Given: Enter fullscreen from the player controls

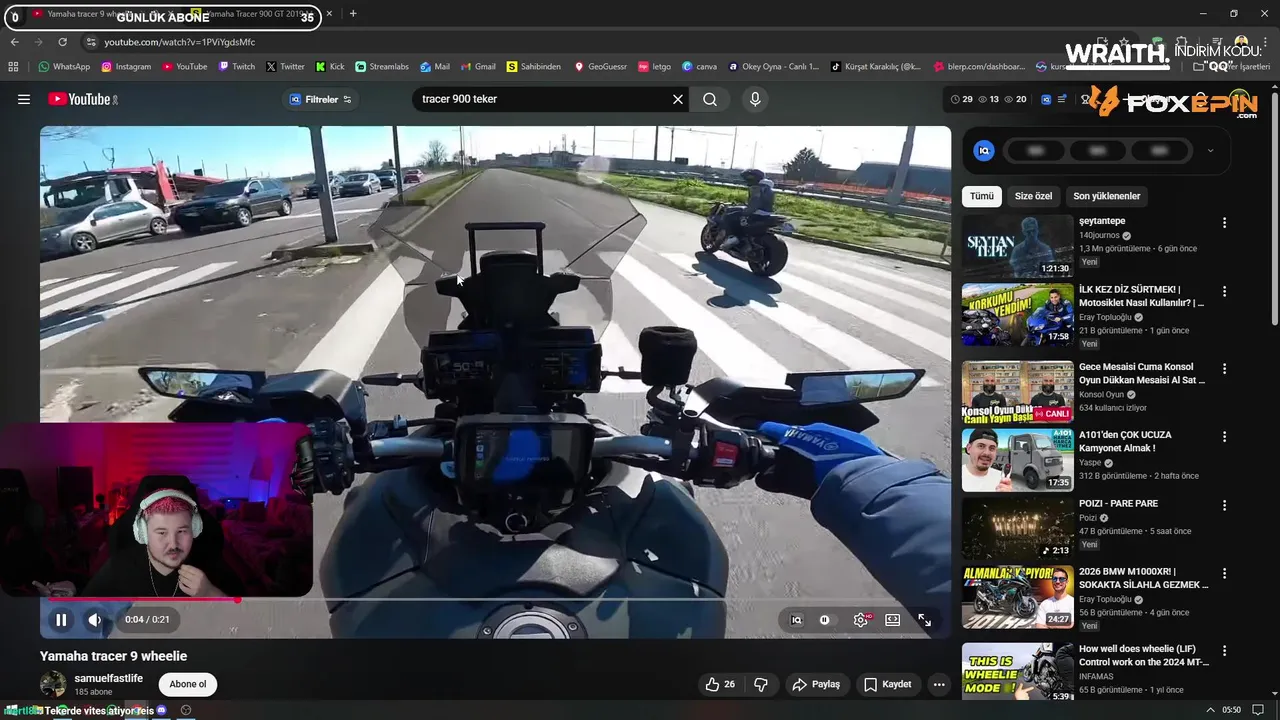Looking at the screenshot, I should tap(924, 620).
